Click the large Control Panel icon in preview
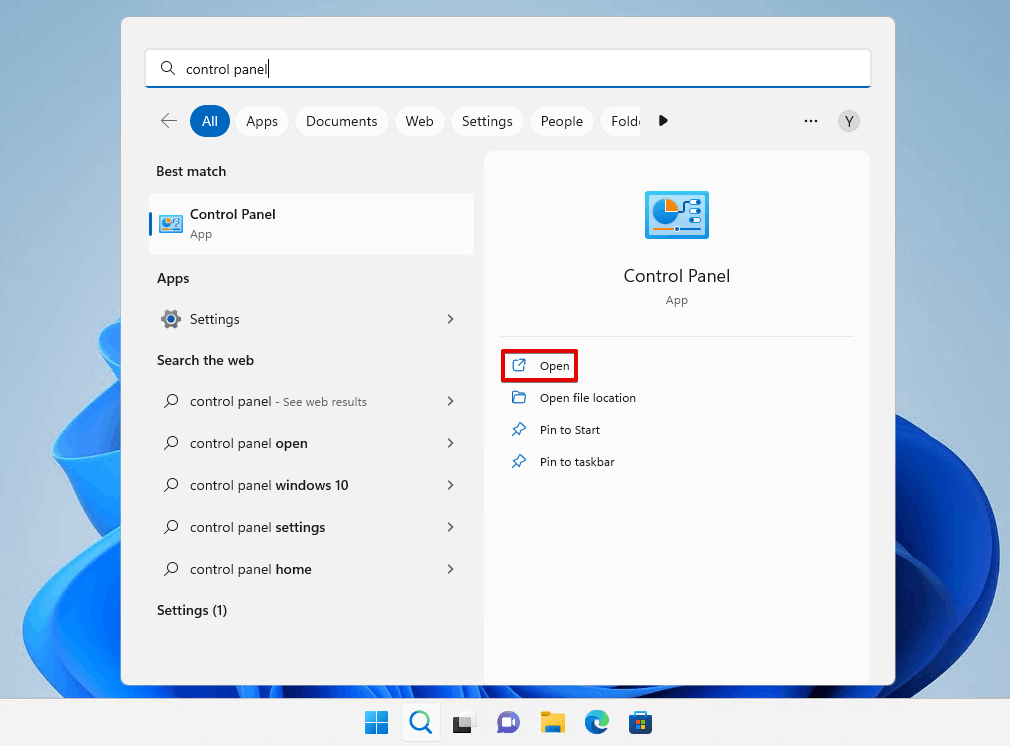The width and height of the screenshot is (1010, 746). point(676,215)
